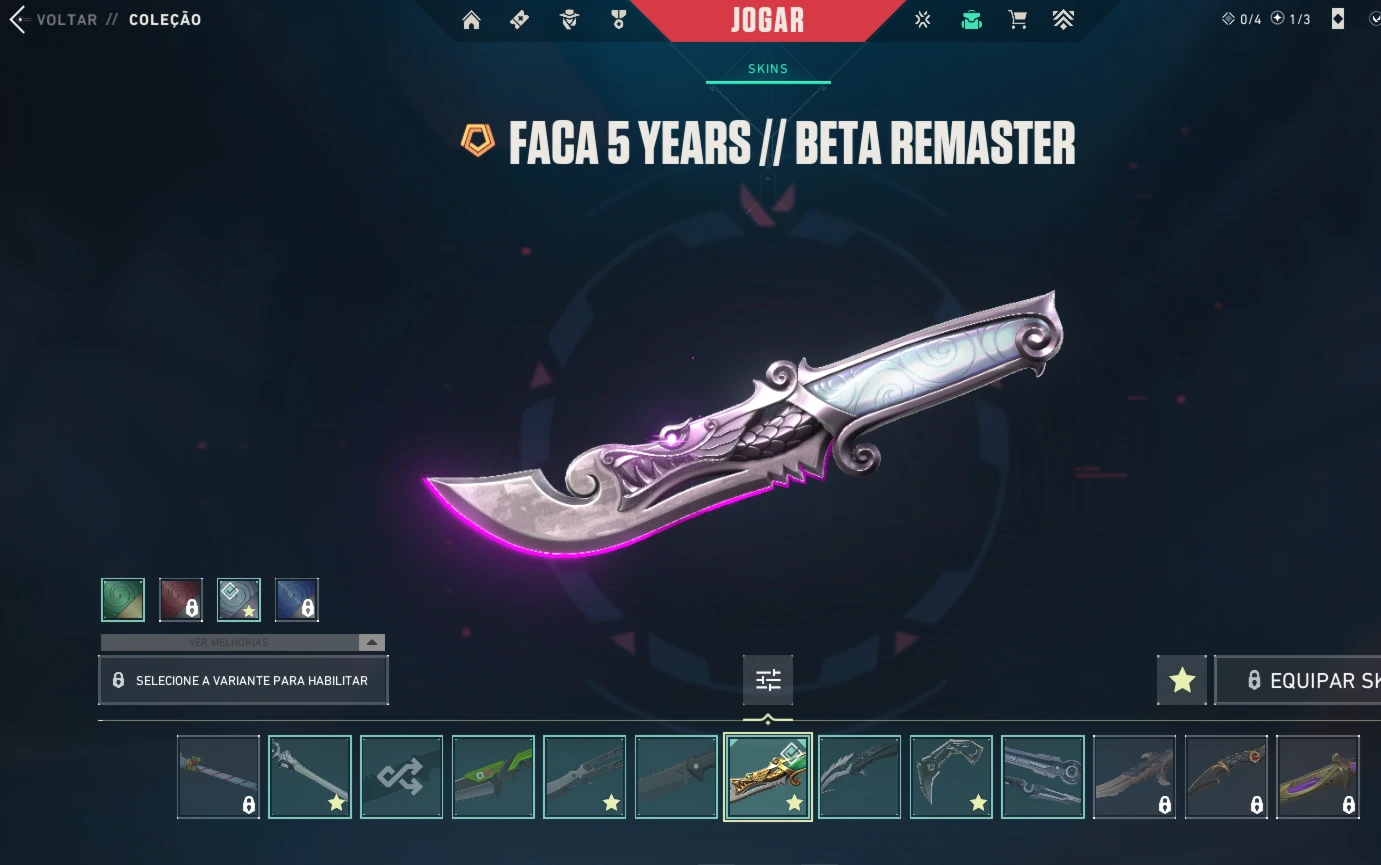This screenshot has width=1381, height=865.
Task: Open the Career medal icon
Action: (618, 20)
